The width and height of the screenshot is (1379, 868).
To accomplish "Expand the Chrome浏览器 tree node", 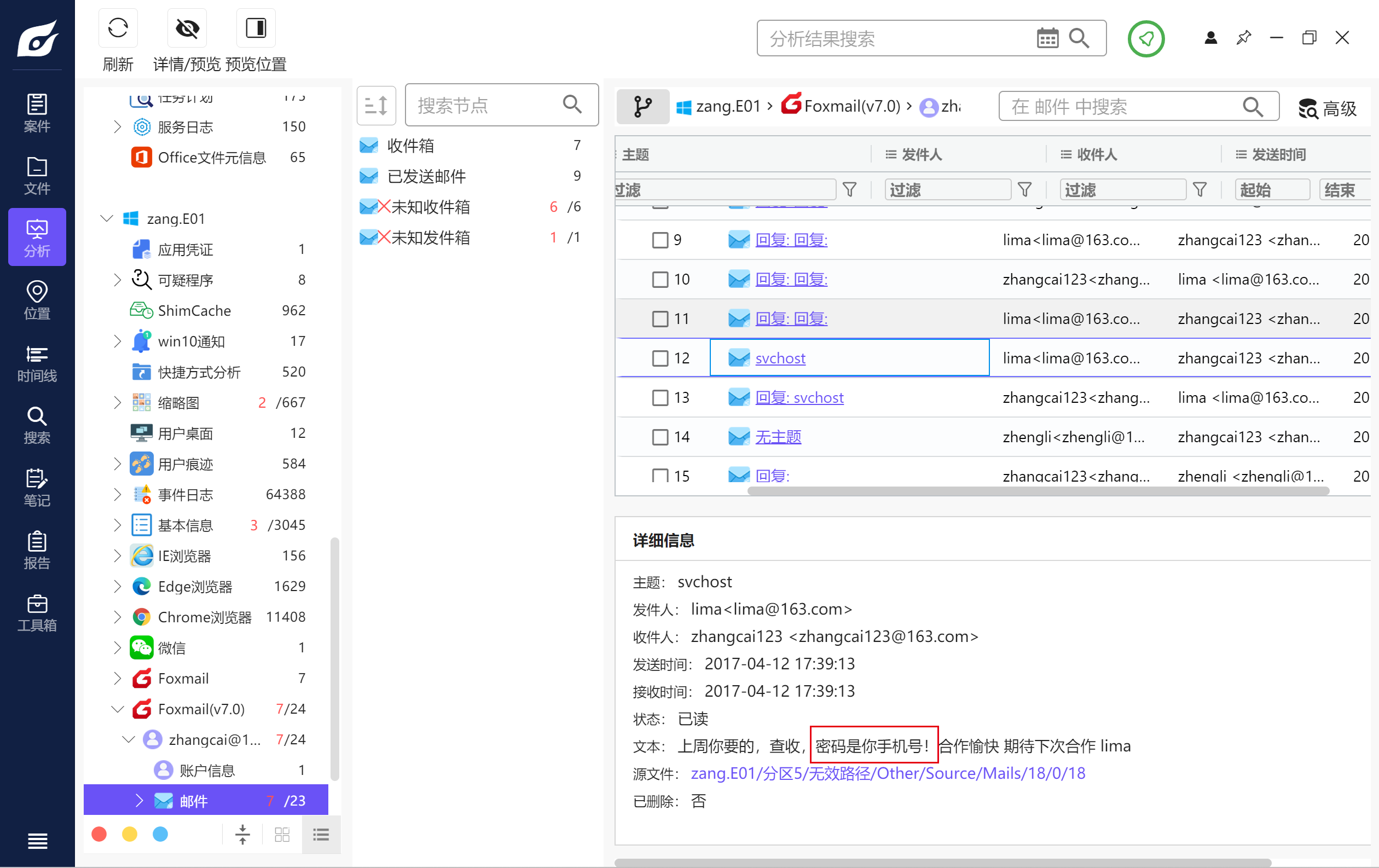I will 118,617.
